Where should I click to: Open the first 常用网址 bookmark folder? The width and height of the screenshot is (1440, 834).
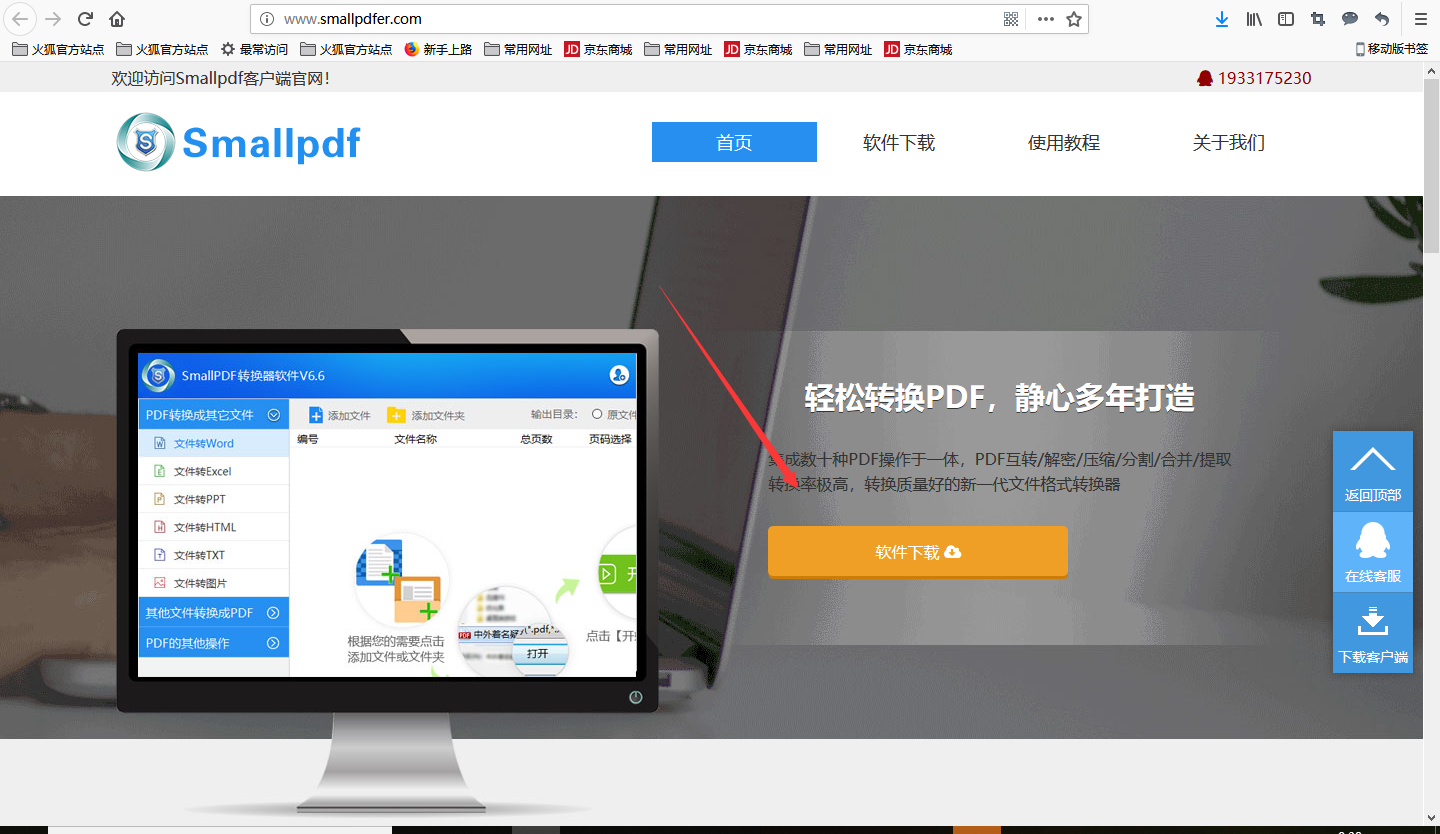[x=518, y=49]
